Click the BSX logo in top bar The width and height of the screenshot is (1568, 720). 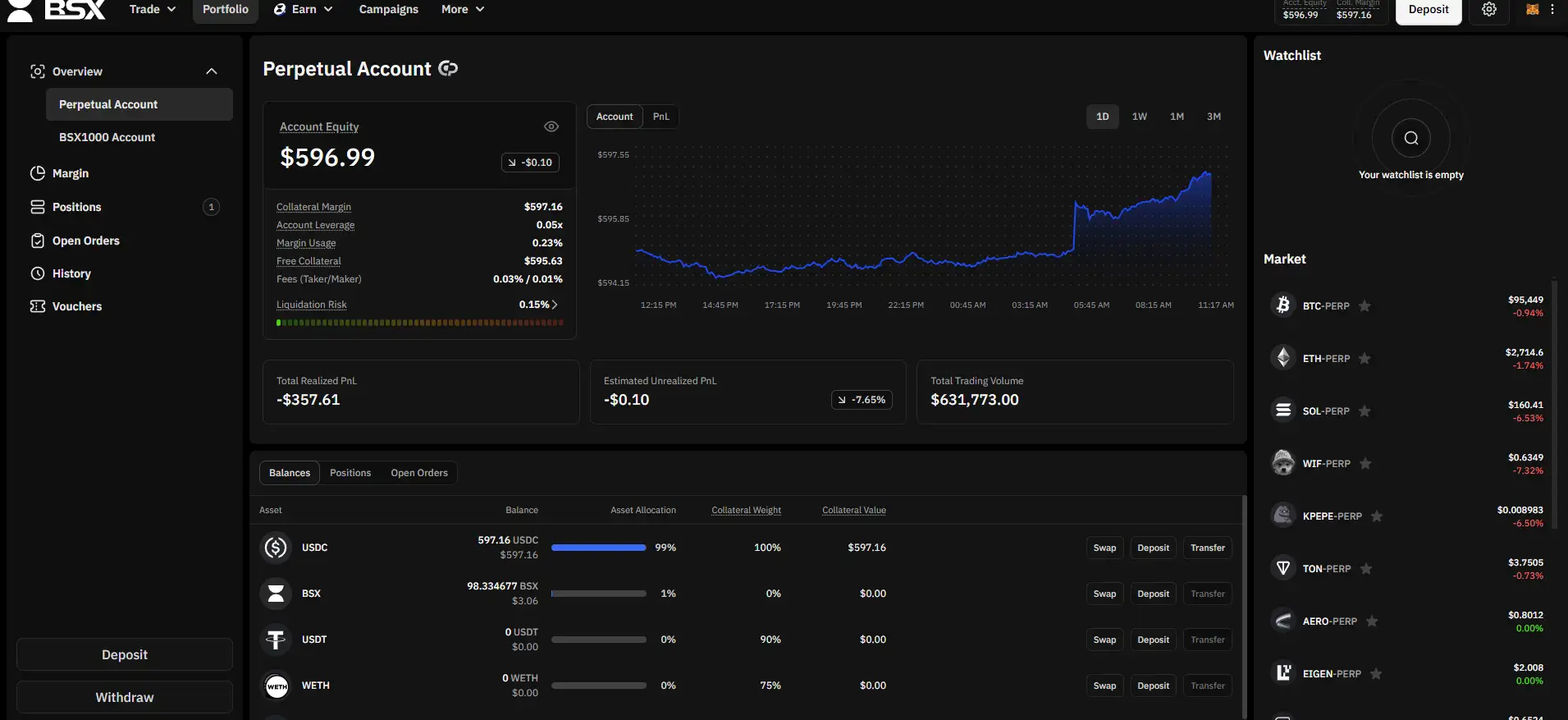point(57,10)
